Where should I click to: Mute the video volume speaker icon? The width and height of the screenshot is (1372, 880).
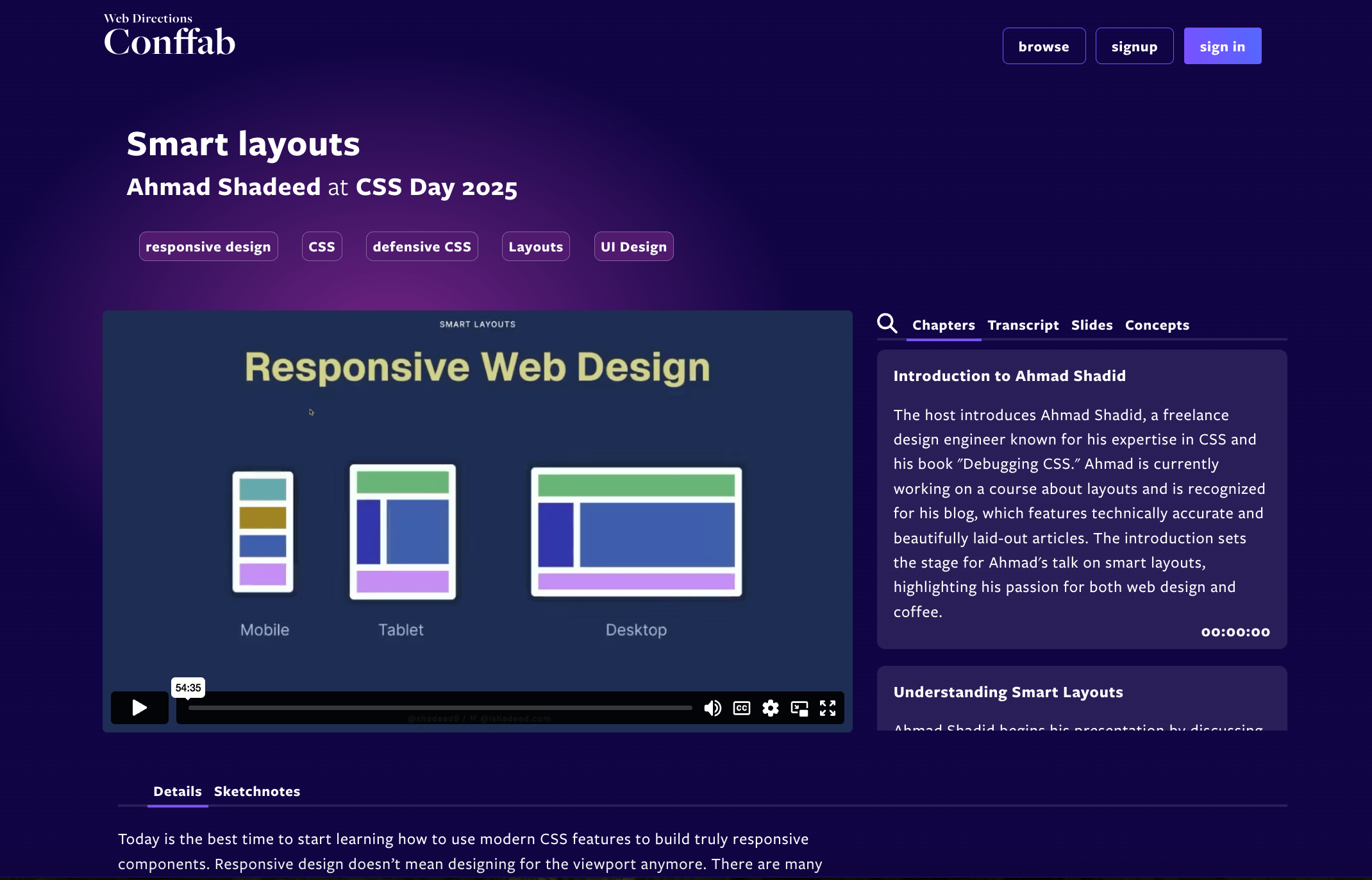[712, 708]
